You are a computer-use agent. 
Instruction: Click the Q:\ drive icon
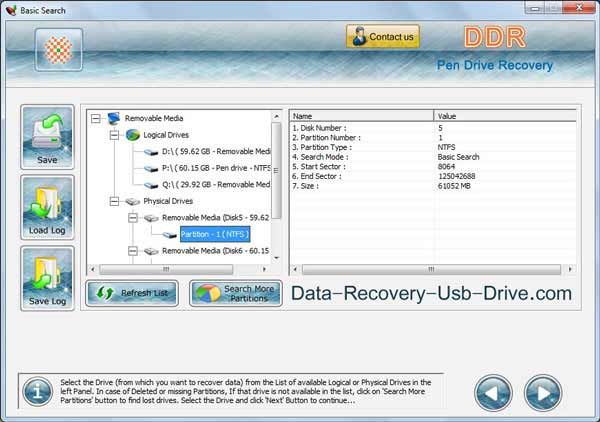(x=151, y=185)
